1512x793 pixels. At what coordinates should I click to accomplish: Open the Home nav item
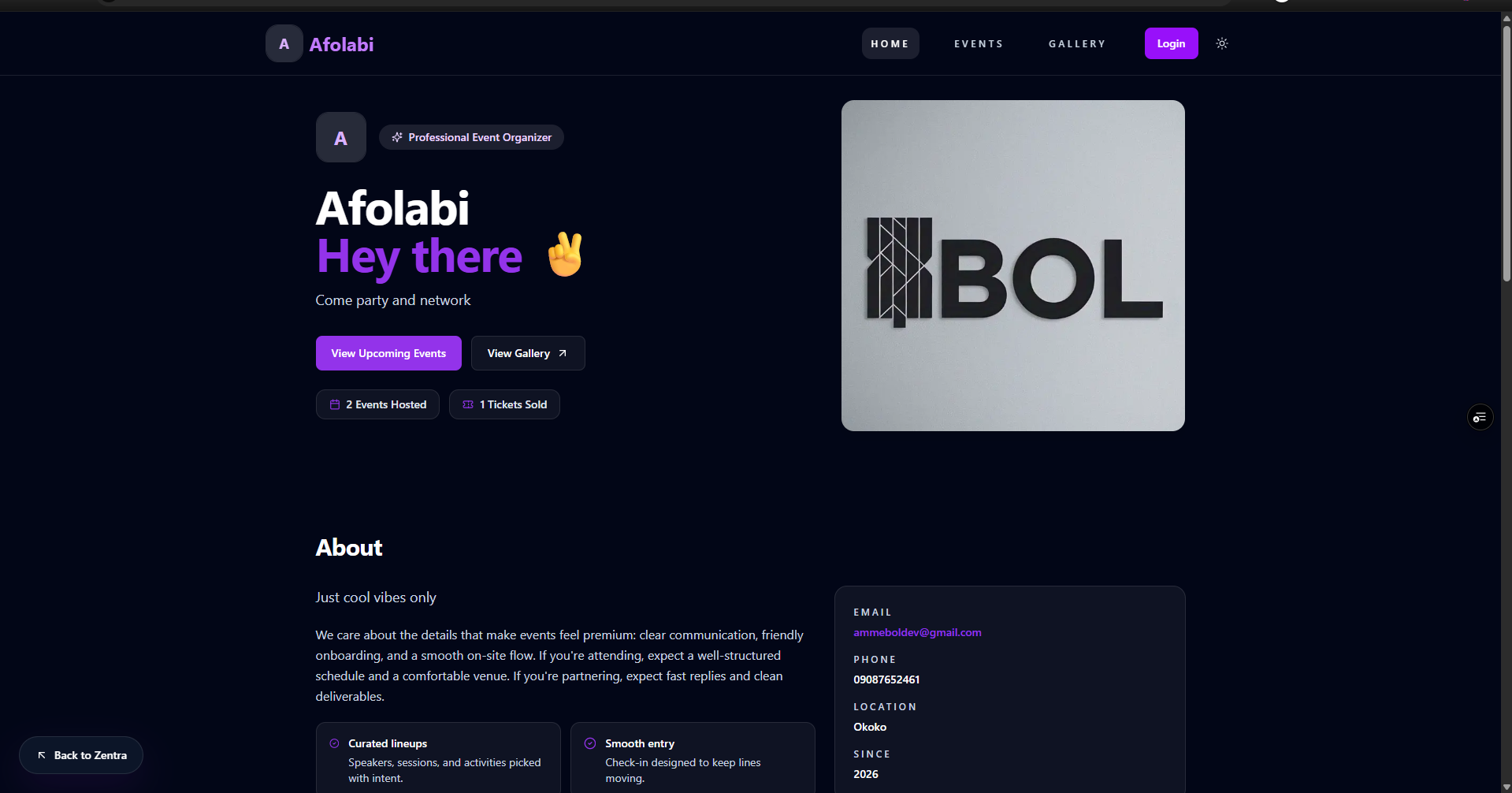pyautogui.click(x=890, y=44)
